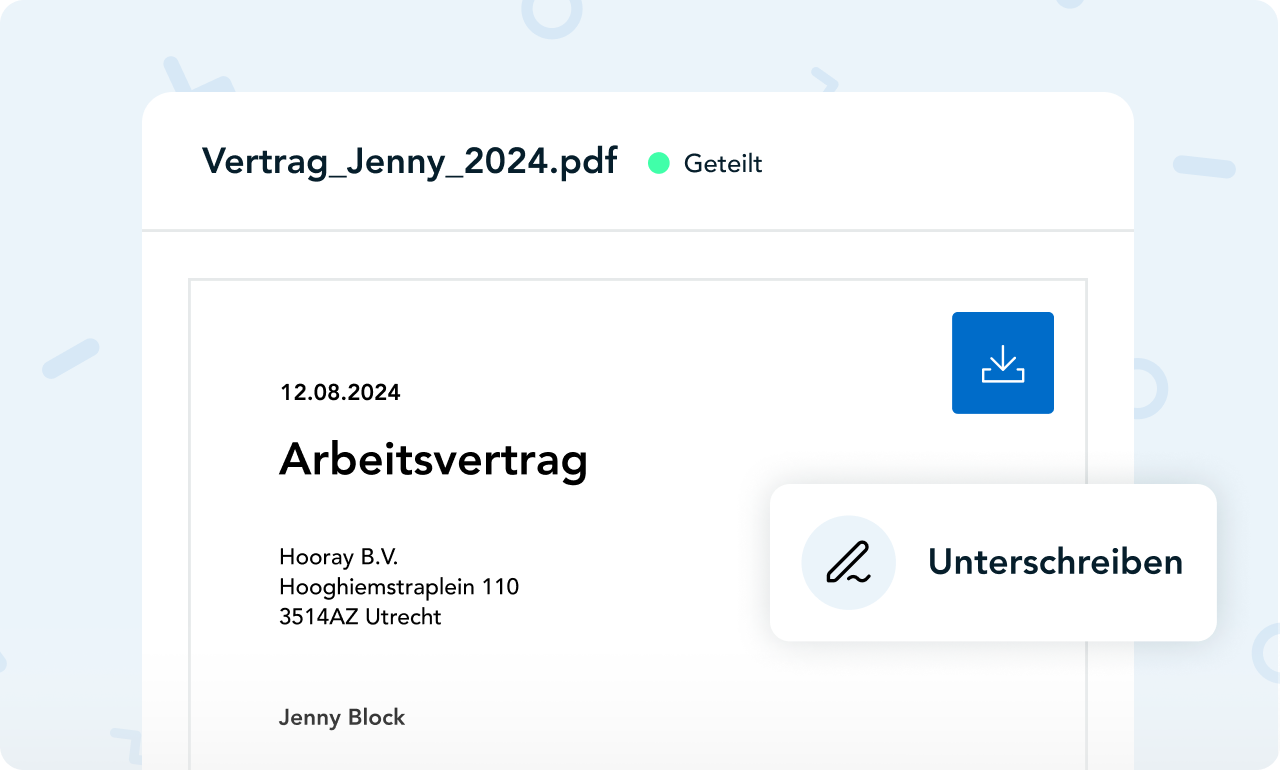Click the small dash shape above the document card
The height and width of the screenshot is (770, 1280).
[824, 79]
